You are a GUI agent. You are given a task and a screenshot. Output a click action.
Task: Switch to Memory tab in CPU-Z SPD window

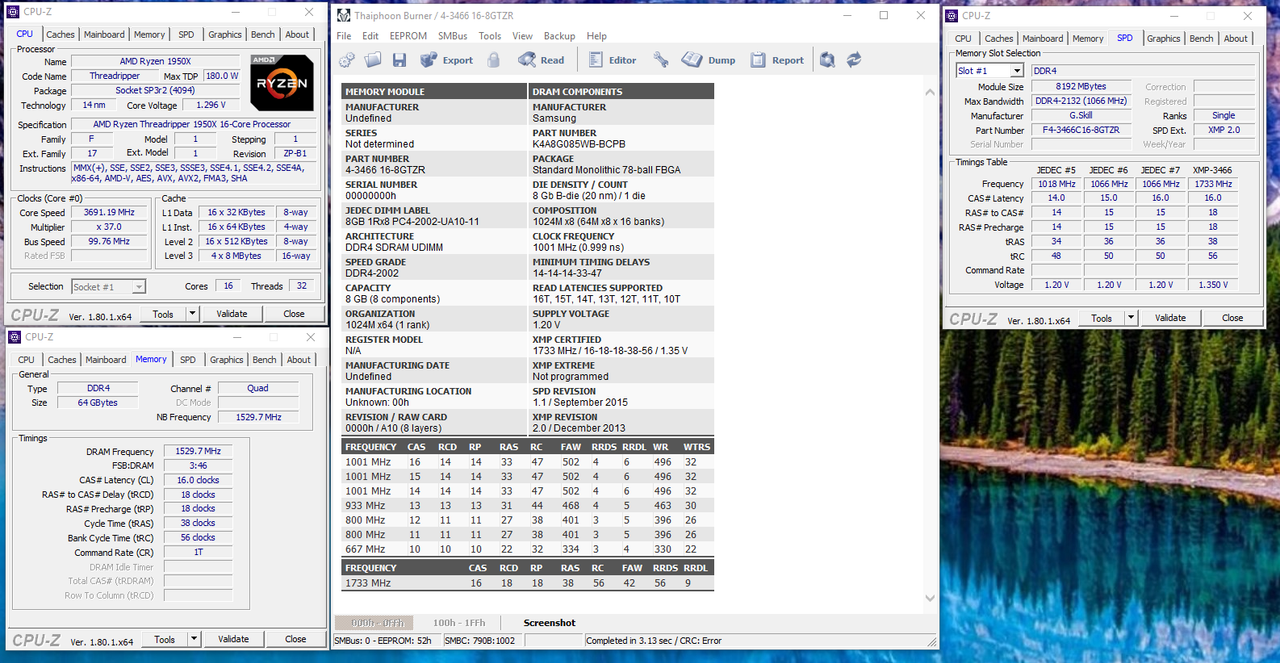click(1088, 38)
